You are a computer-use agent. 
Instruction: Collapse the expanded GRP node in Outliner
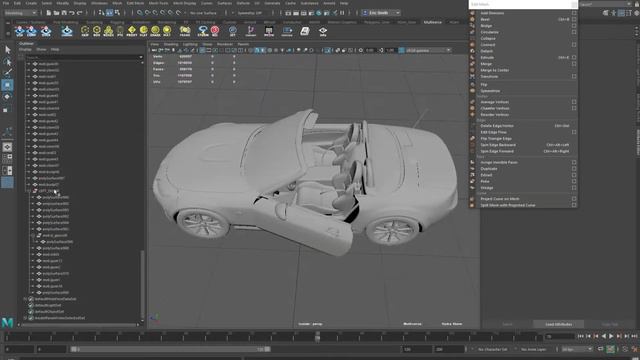[x=29, y=191]
